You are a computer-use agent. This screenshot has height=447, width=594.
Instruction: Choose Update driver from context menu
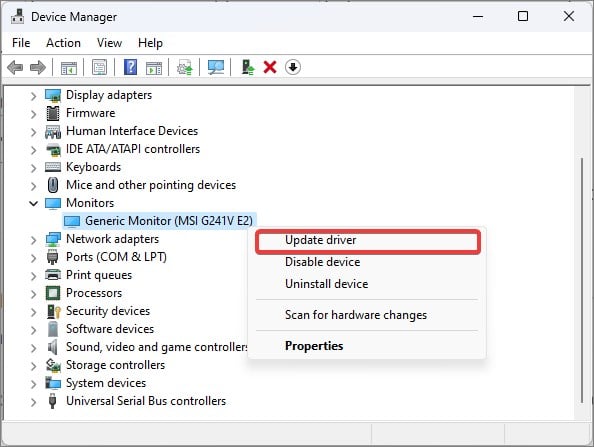(x=367, y=241)
